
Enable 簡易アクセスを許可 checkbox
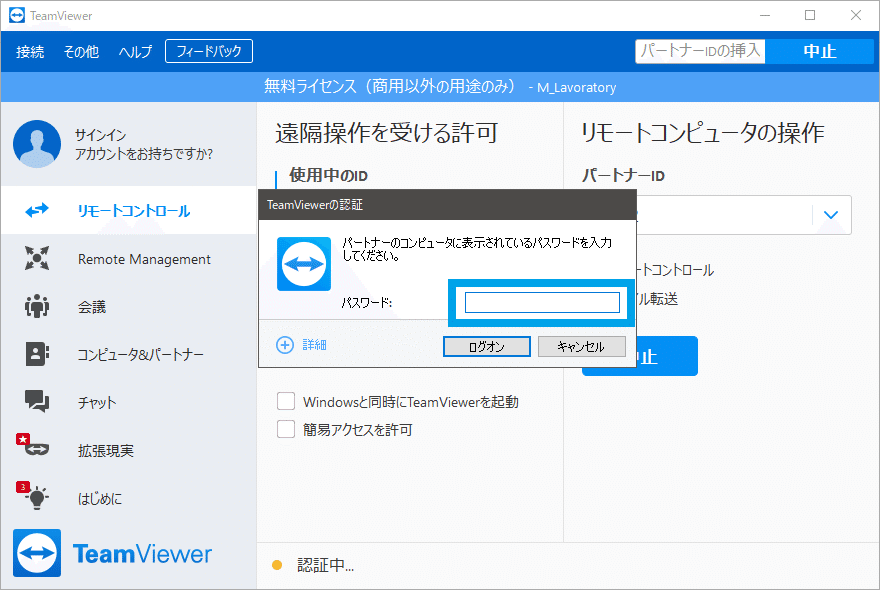click(x=286, y=429)
